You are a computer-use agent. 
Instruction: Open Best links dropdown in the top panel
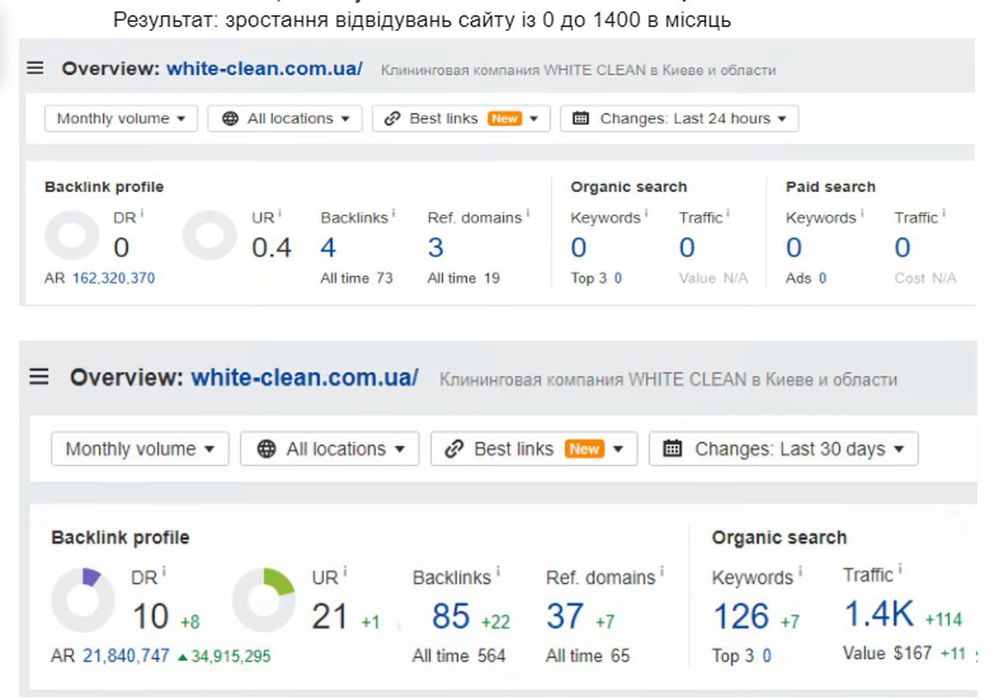[461, 119]
